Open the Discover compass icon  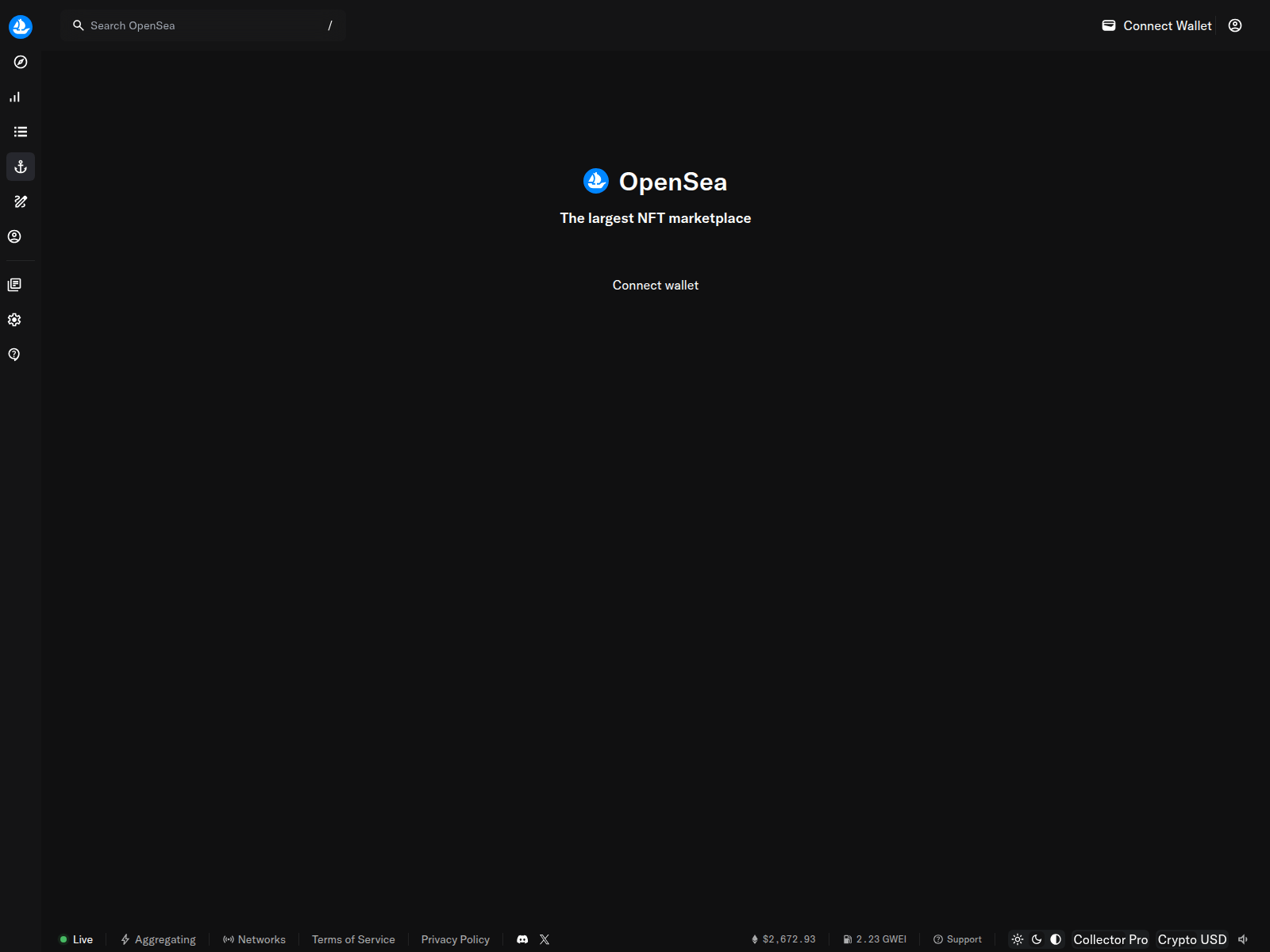click(21, 62)
